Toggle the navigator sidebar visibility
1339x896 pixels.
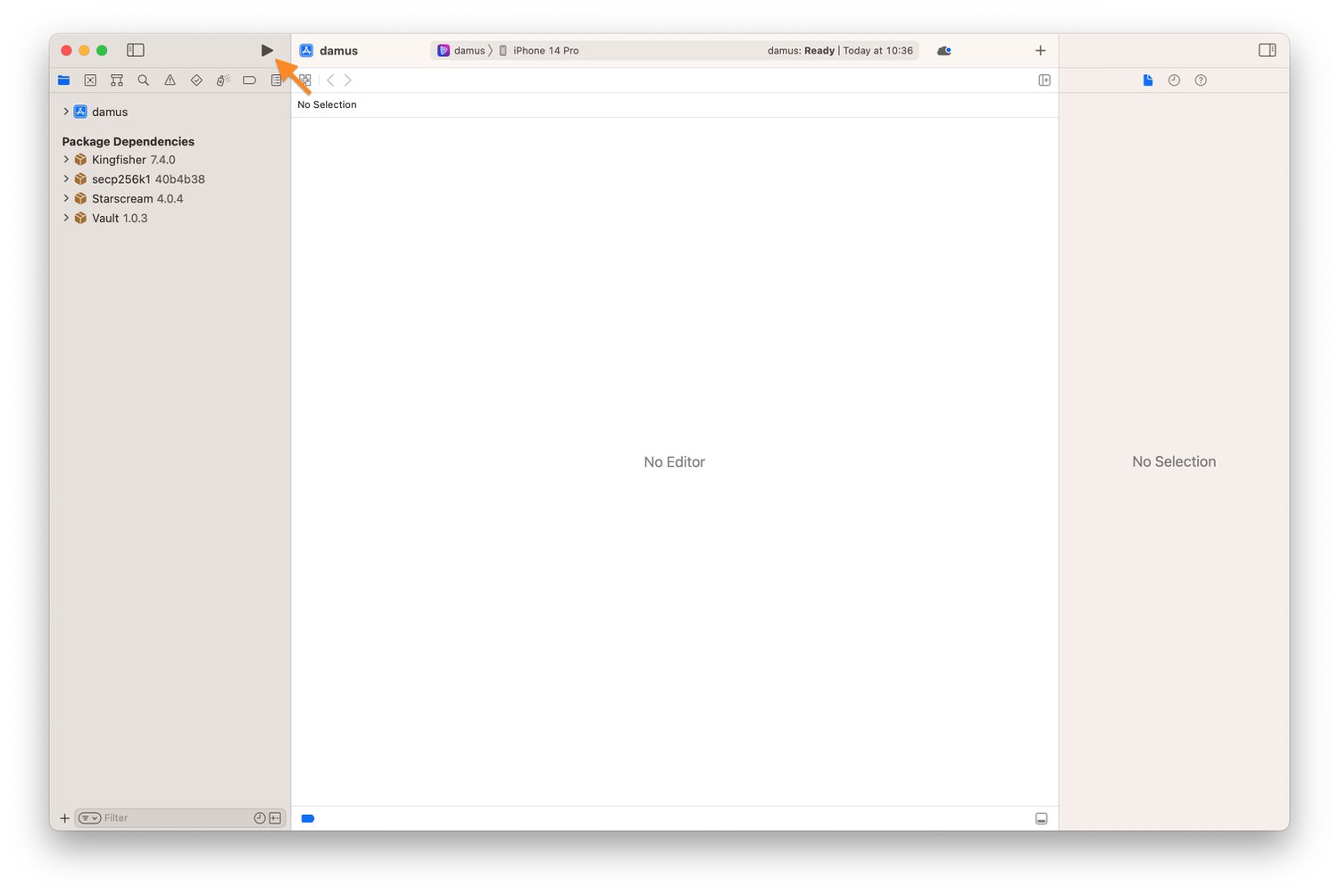tap(136, 50)
